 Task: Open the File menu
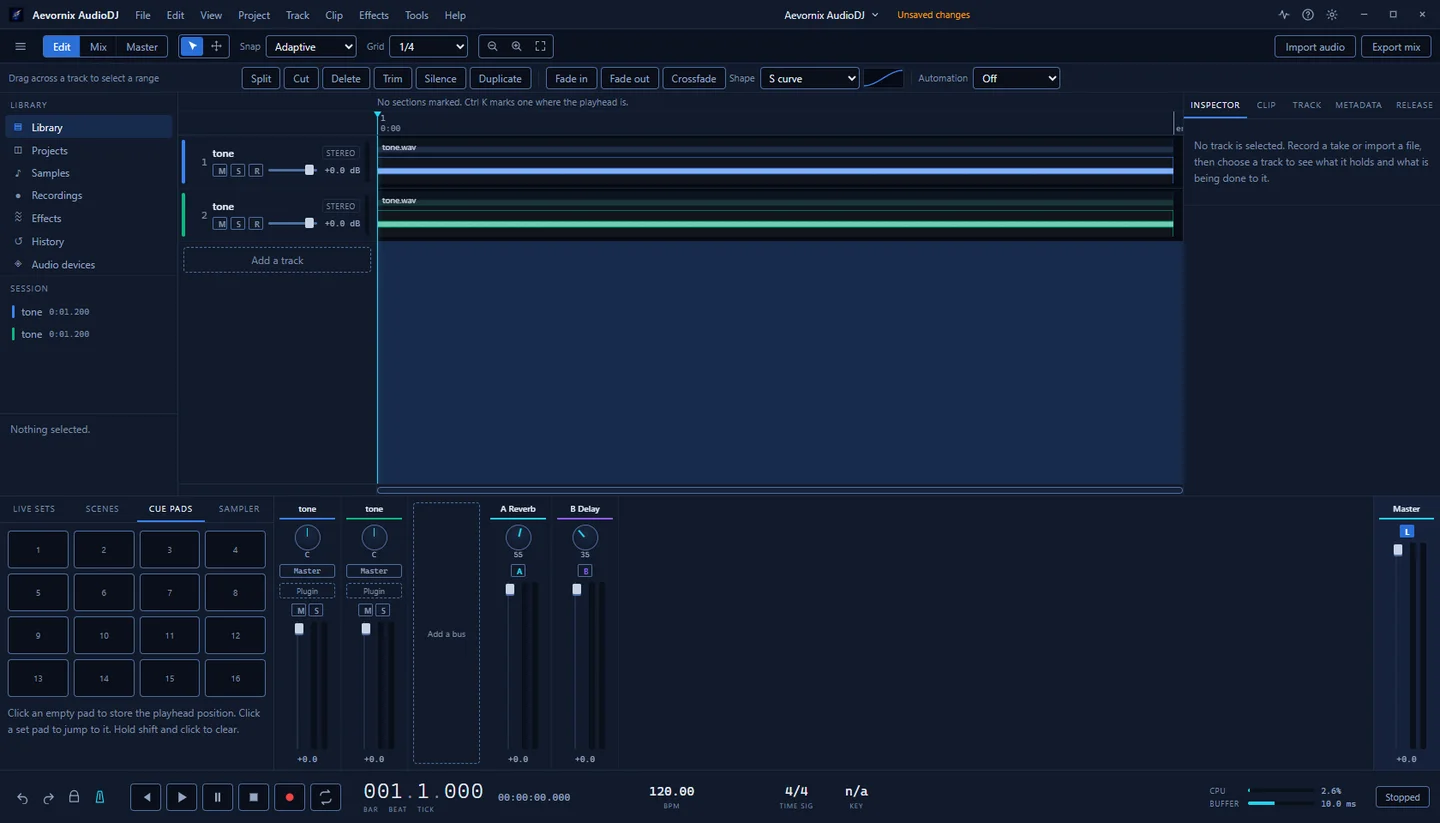143,15
